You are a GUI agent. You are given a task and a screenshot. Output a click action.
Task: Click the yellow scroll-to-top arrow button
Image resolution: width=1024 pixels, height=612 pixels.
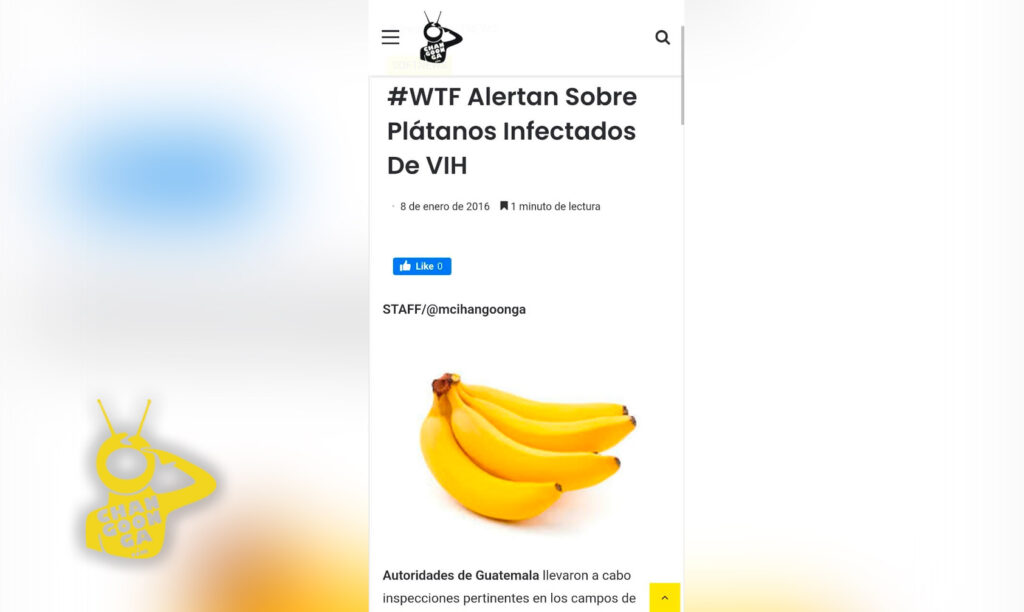(665, 597)
